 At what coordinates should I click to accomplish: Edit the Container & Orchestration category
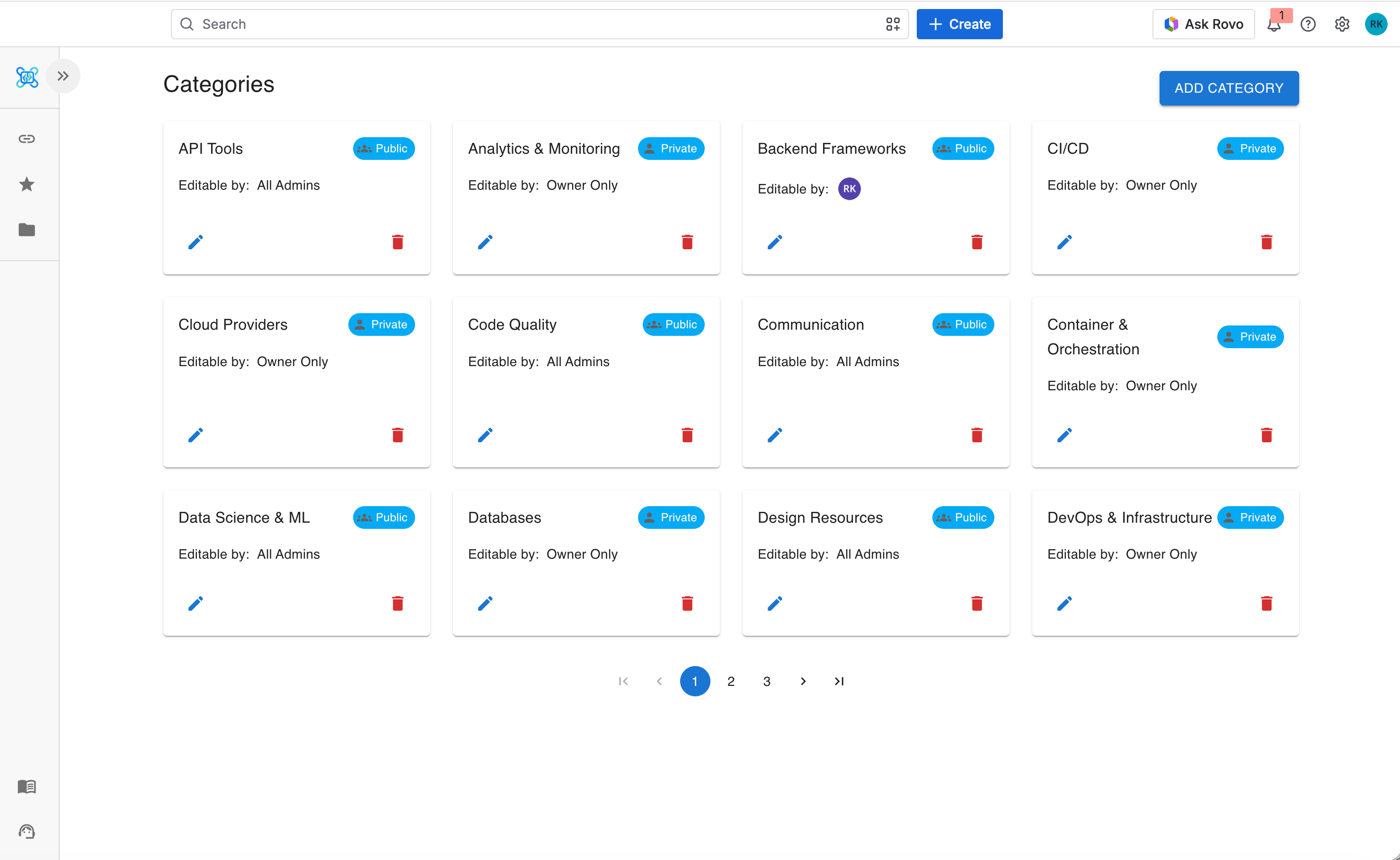pyautogui.click(x=1064, y=436)
